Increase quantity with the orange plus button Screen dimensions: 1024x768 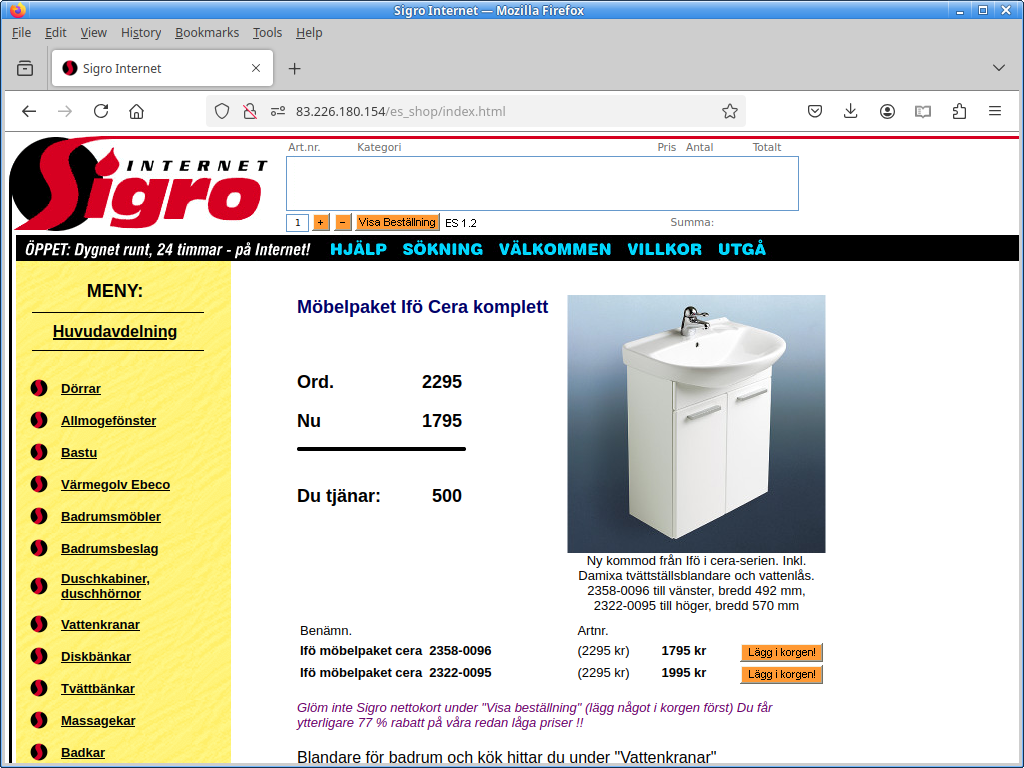coord(321,223)
